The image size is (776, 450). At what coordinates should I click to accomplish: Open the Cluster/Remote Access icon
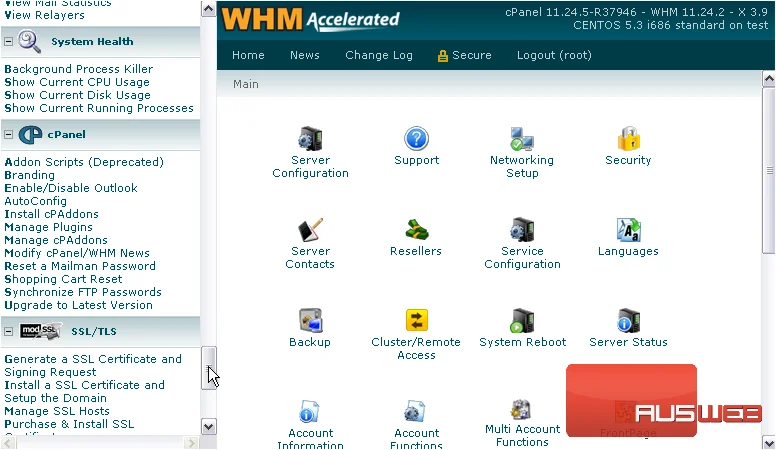tap(416, 320)
